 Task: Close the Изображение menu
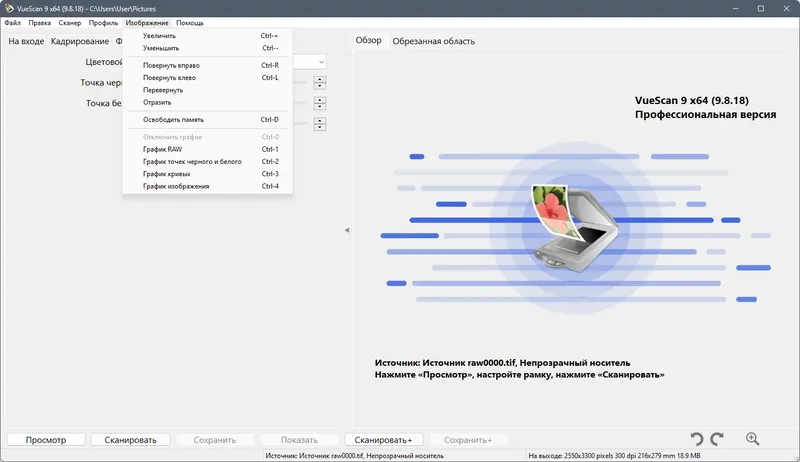(147, 23)
